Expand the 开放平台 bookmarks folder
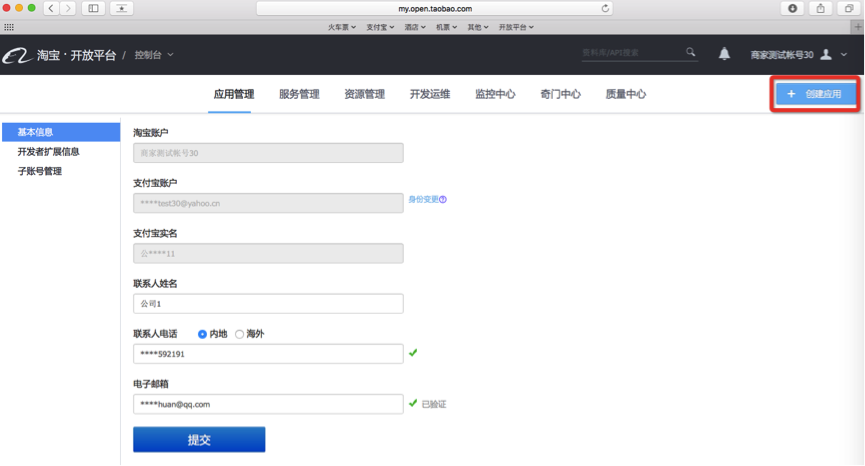 coord(516,27)
